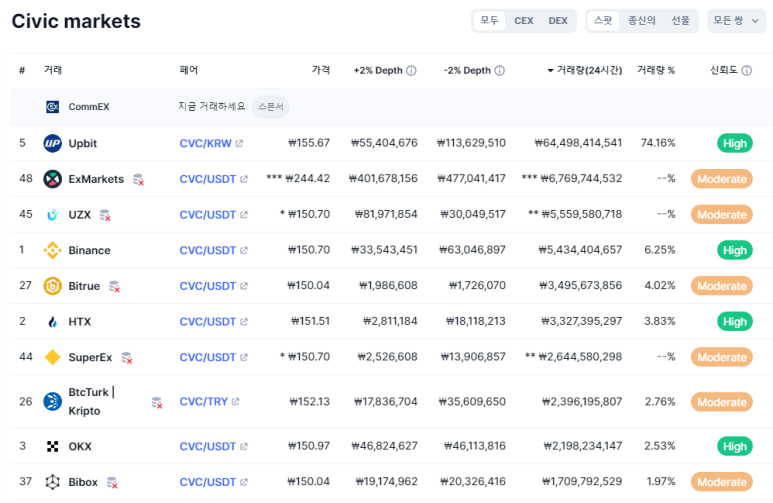This screenshot has width=773, height=503.
Task: Click the BtcTurk Kripto logo
Action: pos(53,401)
